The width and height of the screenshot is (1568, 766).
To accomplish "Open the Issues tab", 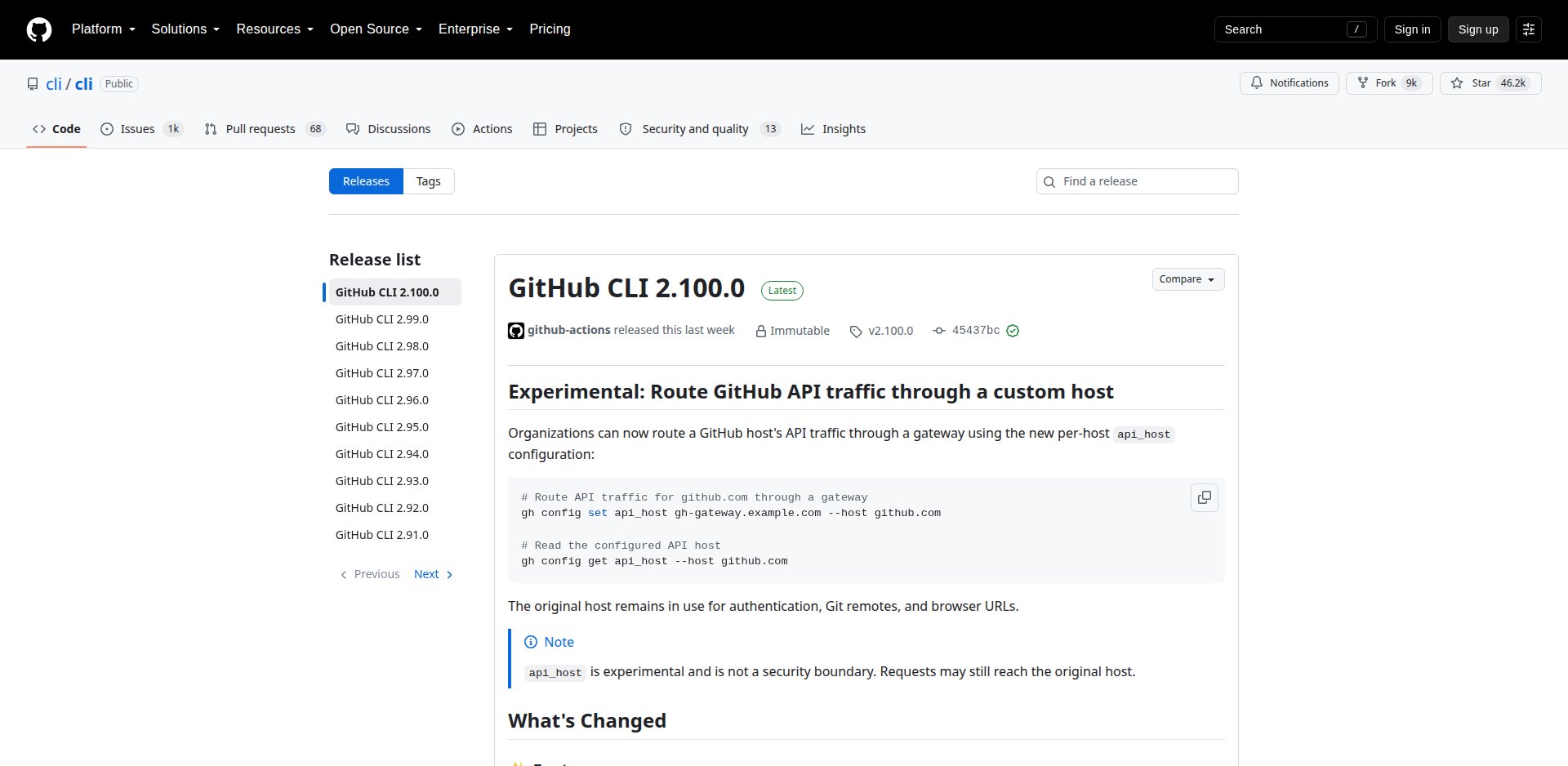I will coord(142,129).
